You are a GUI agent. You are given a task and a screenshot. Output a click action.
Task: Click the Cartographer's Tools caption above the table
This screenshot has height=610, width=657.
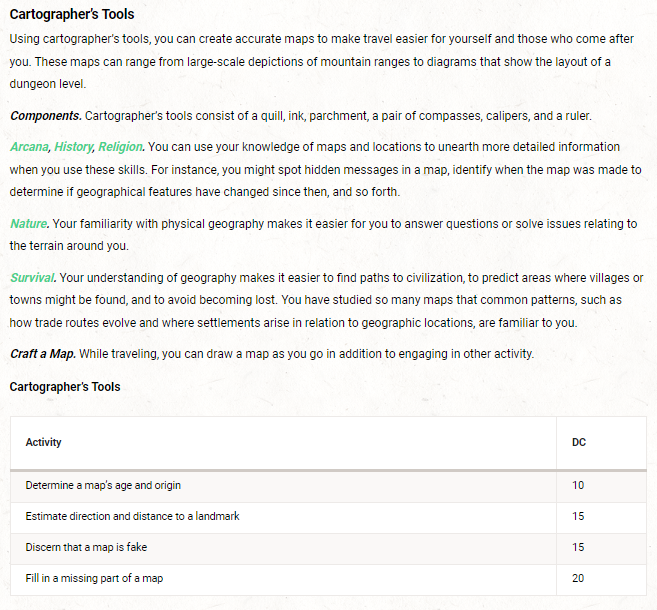point(64,386)
